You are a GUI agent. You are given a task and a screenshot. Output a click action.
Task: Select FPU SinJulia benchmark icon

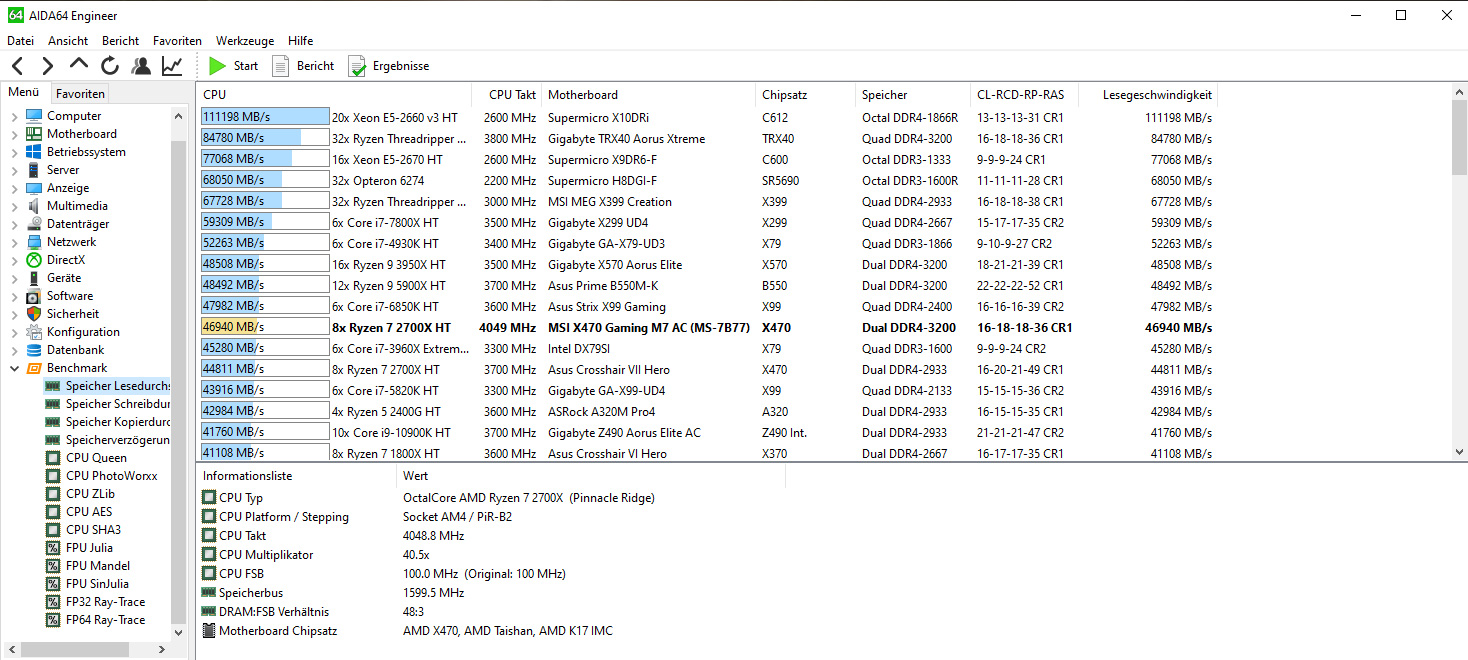[x=53, y=584]
